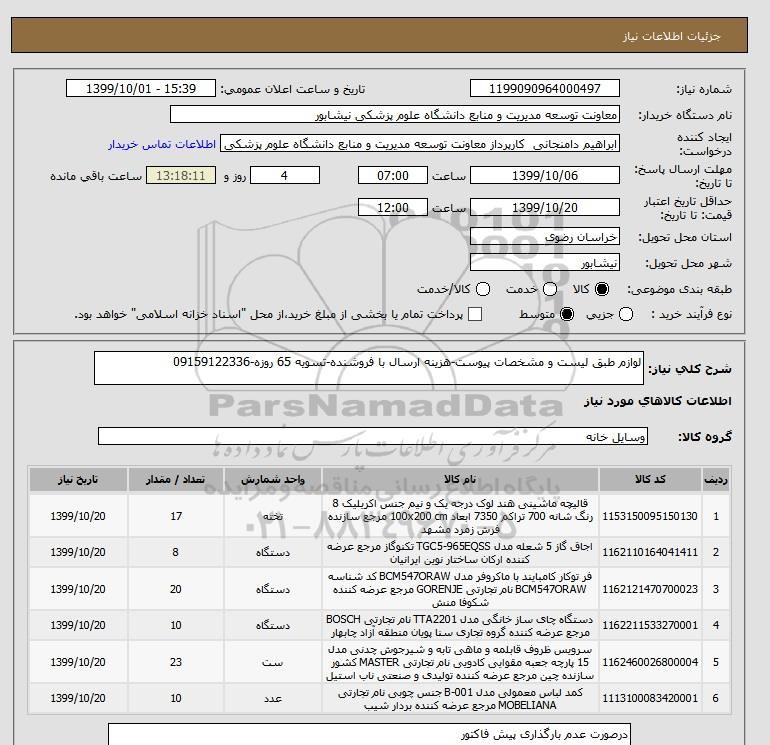Viewport: 770px width, 745px height.
Task: Click product code 115315009515​0130
Action: [650, 516]
